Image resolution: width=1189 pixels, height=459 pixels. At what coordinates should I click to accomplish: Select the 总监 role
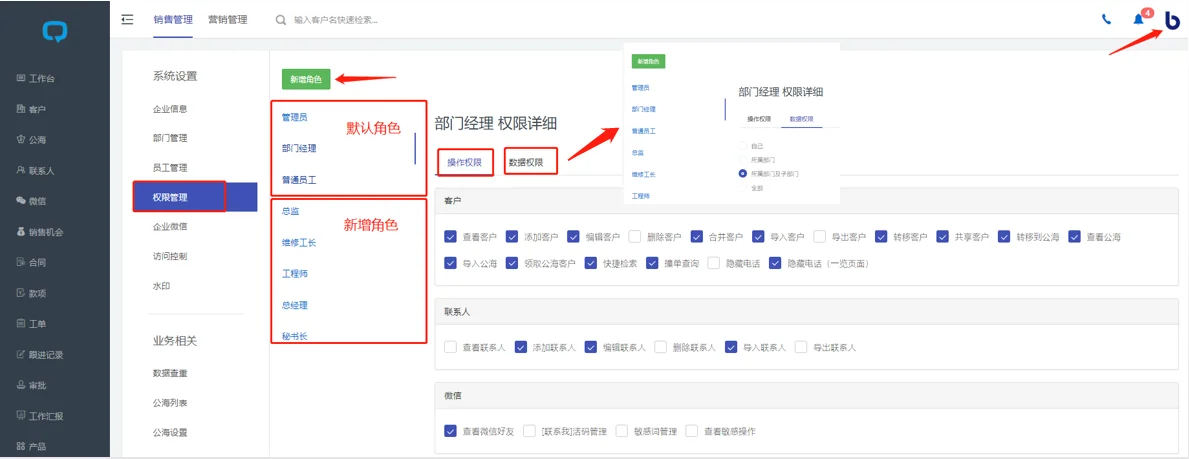[290, 211]
